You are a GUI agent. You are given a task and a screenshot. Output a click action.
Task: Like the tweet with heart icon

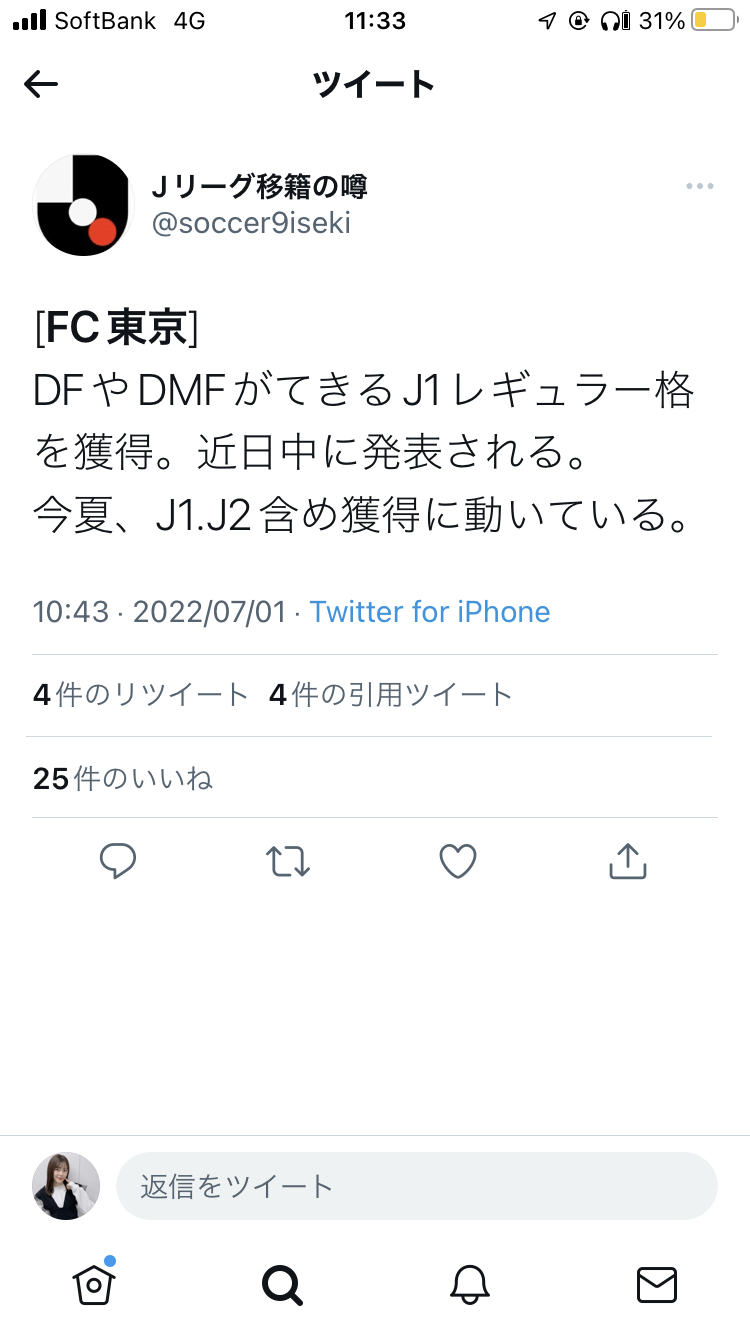[x=458, y=861]
